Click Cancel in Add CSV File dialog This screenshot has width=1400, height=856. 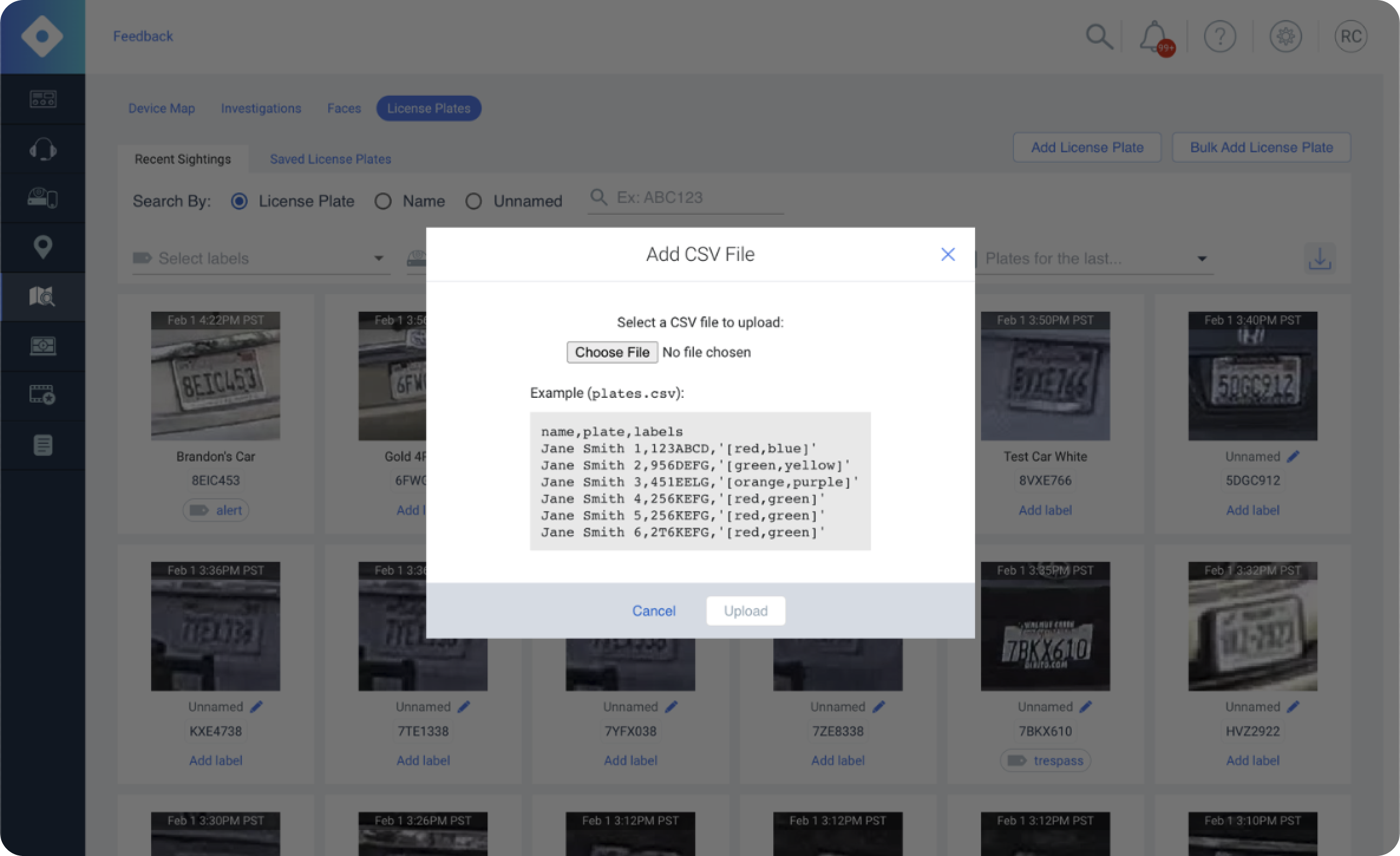(x=653, y=611)
